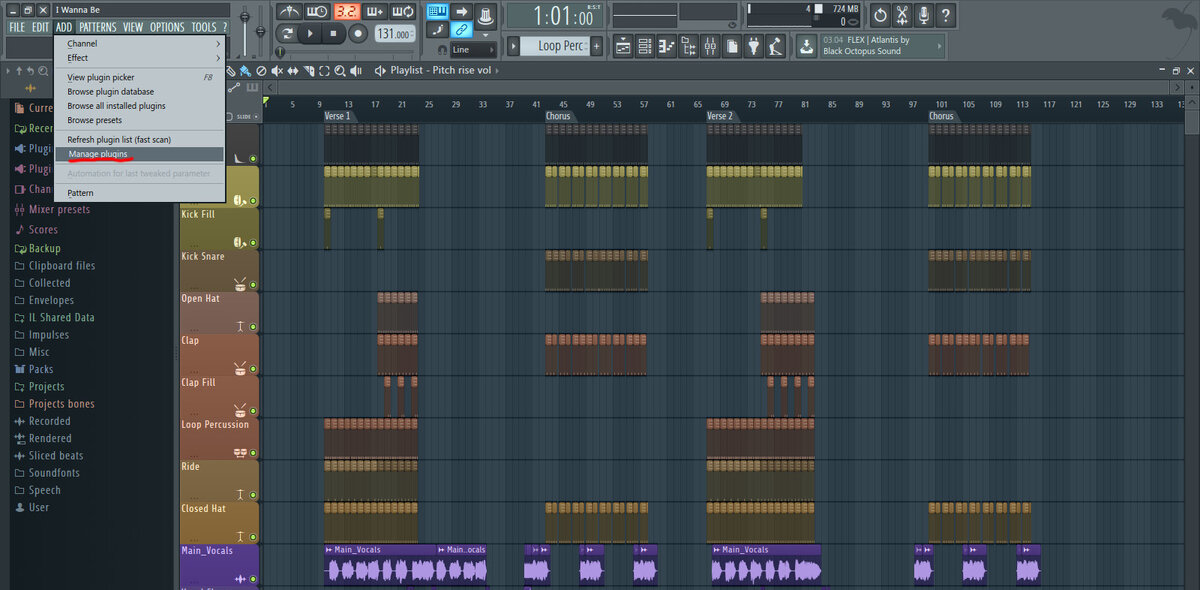The width and height of the screenshot is (1200, 590).
Task: Mute the Kick Snare track
Action: (x=253, y=285)
